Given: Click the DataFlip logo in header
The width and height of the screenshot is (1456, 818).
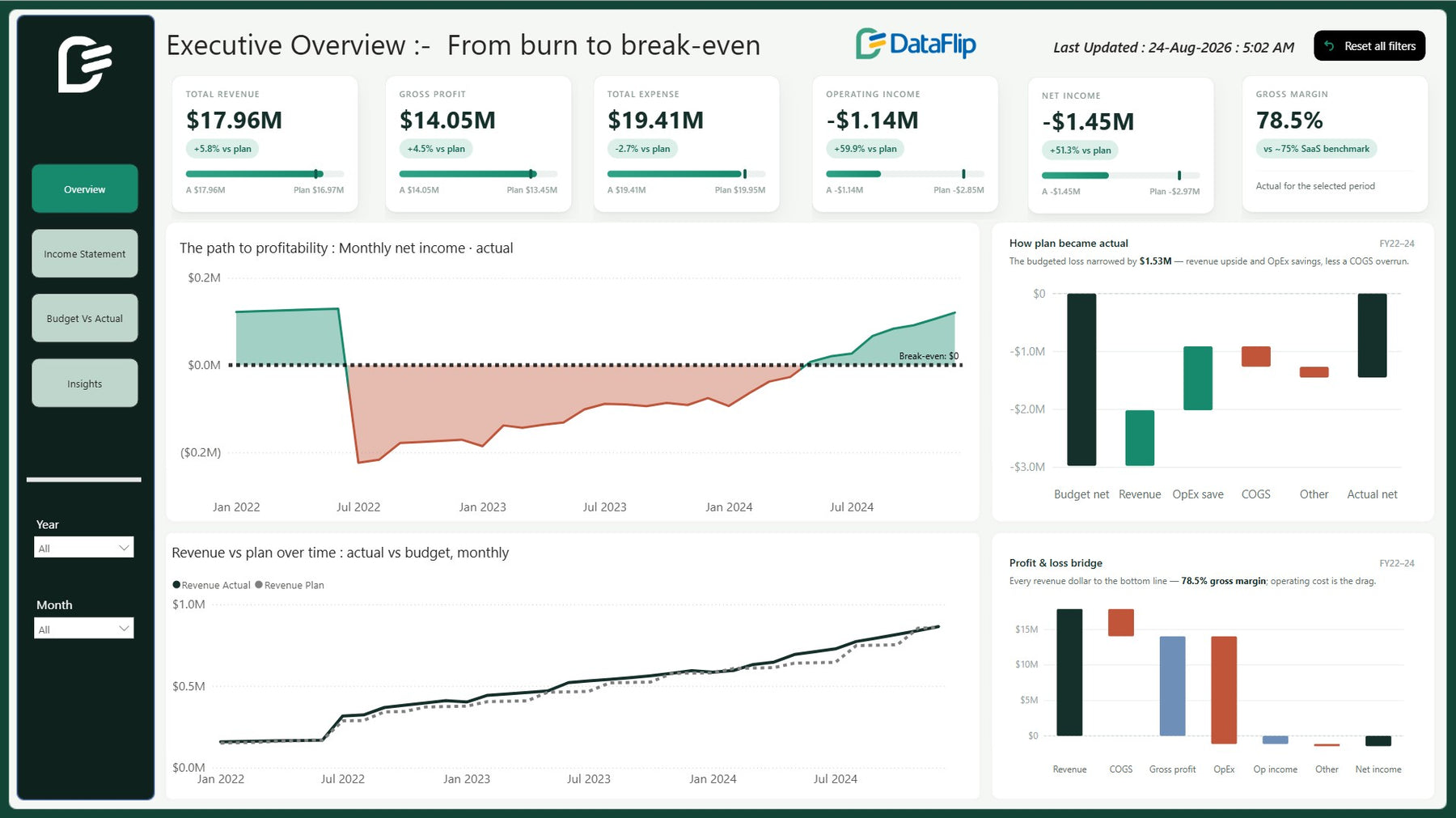Looking at the screenshot, I should (916, 44).
